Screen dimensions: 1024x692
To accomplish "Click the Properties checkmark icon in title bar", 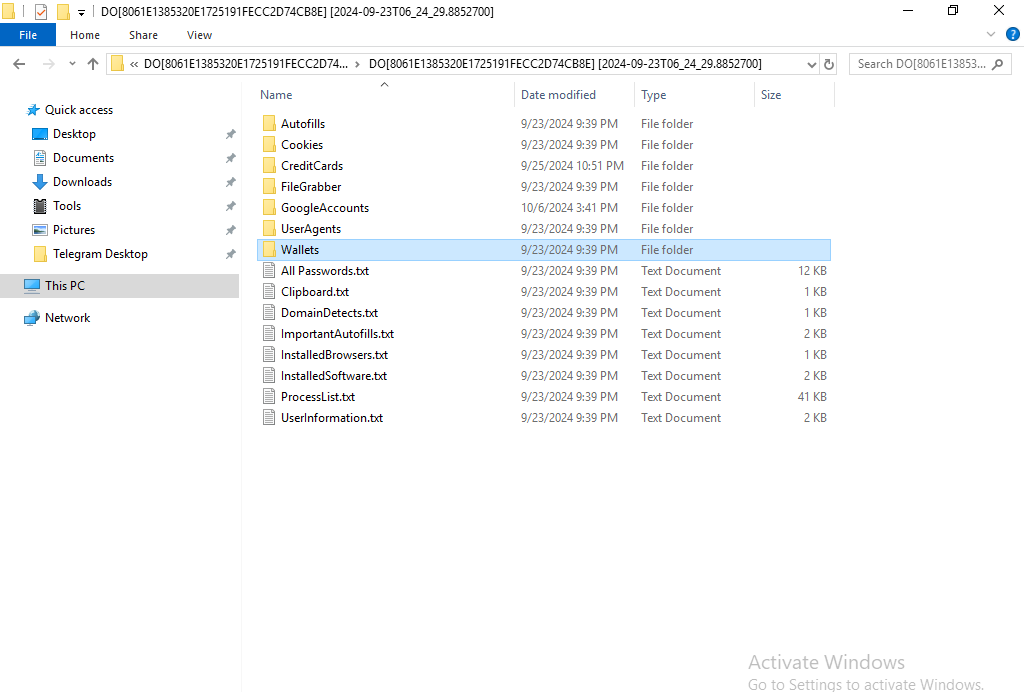I will pyautogui.click(x=41, y=12).
